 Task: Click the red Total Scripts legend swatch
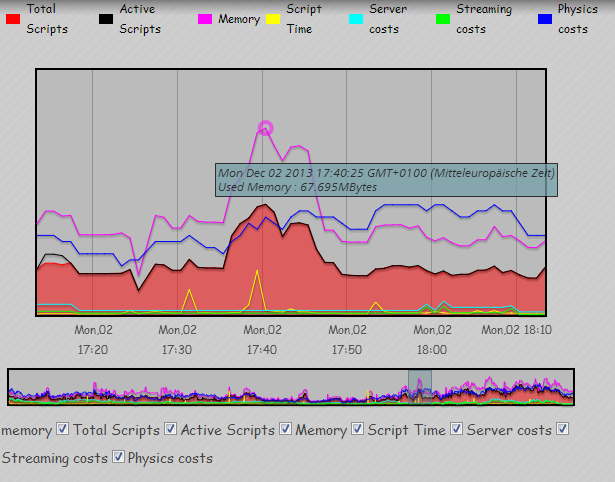12,19
